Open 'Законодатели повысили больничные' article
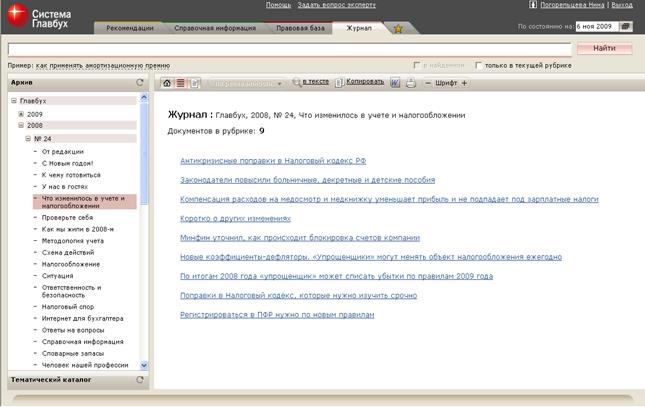The image size is (645, 407). tap(307, 180)
